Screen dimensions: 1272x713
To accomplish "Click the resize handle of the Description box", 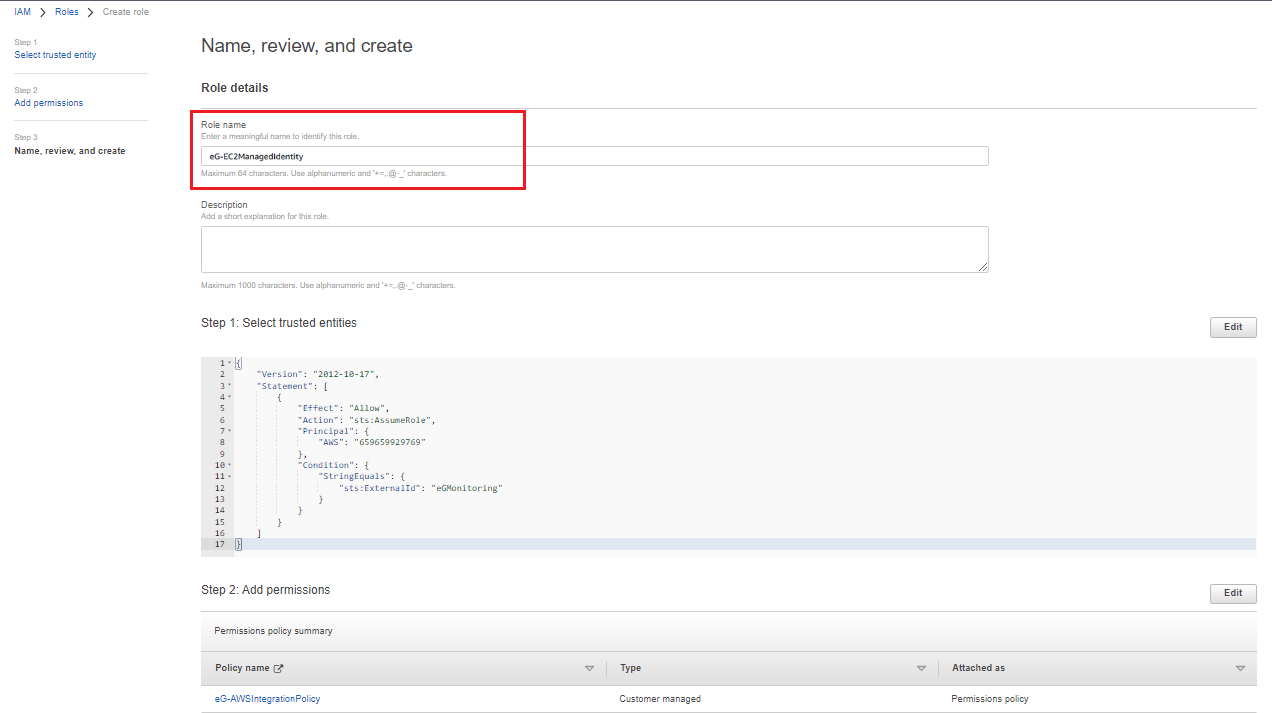I will pyautogui.click(x=983, y=267).
